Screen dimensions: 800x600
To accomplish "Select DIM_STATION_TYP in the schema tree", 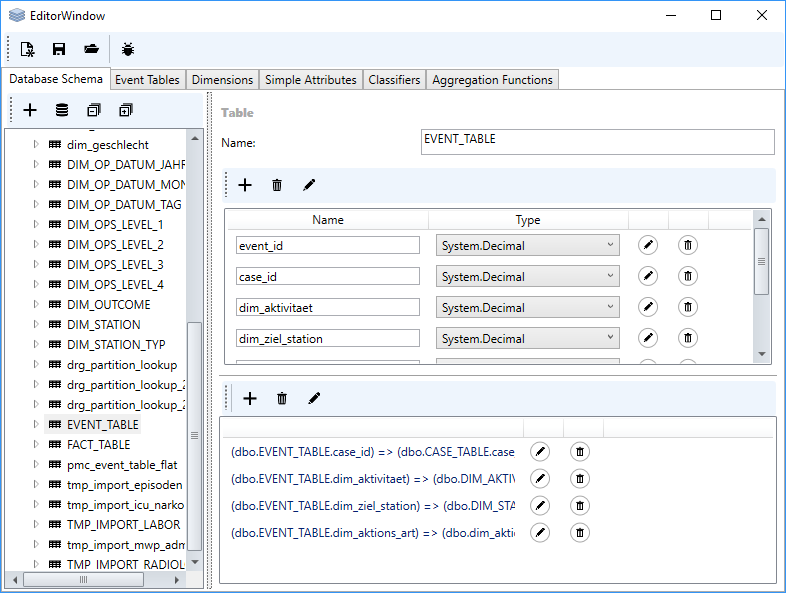I will click(116, 345).
